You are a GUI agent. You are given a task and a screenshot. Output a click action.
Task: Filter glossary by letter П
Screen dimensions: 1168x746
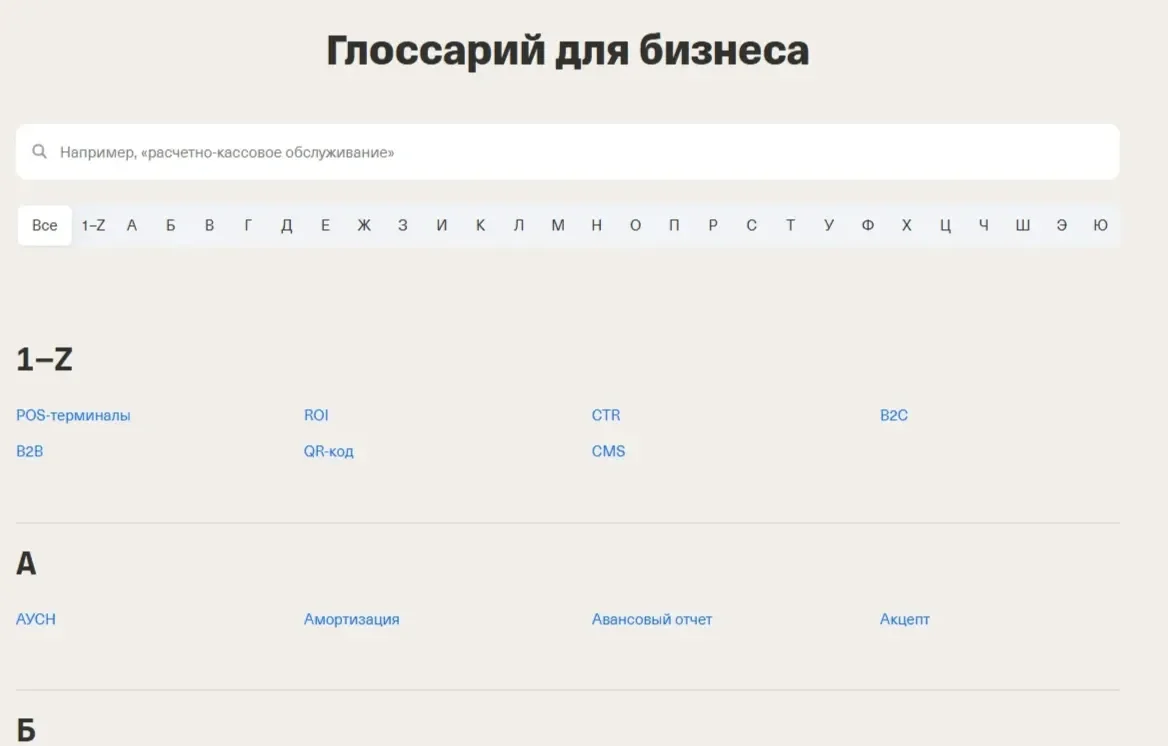pyautogui.click(x=674, y=225)
